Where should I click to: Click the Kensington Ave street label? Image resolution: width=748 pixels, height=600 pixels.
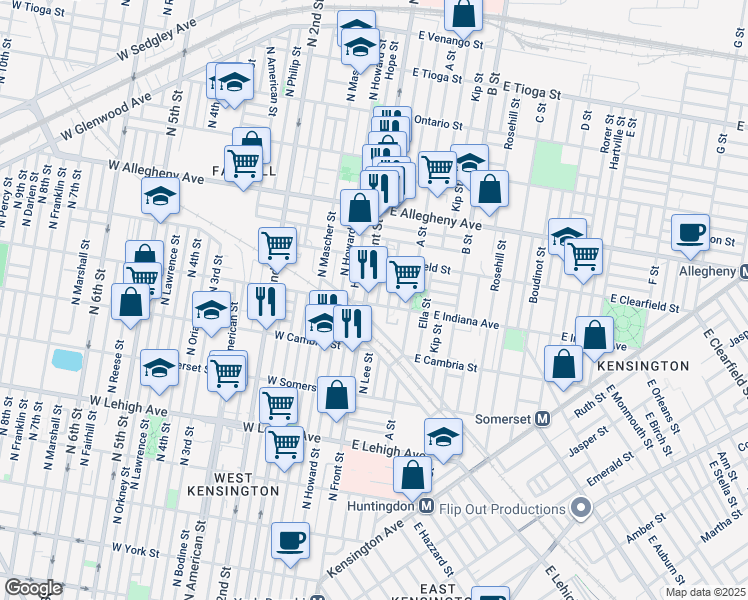[364, 549]
